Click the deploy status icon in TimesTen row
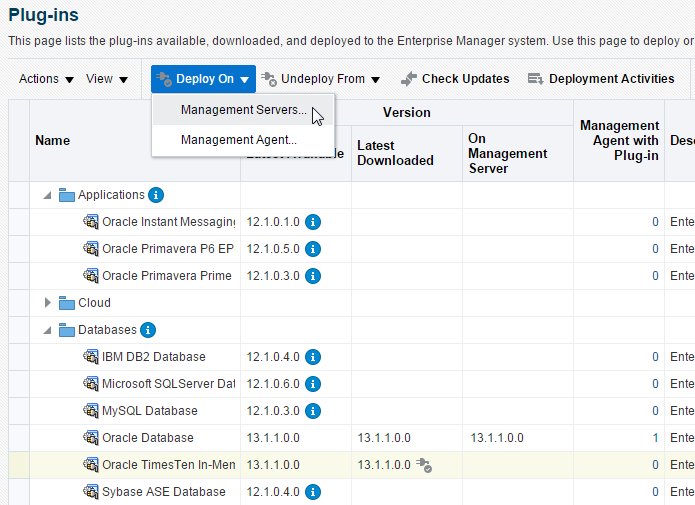Viewport: 695px width, 505px height. [424, 465]
